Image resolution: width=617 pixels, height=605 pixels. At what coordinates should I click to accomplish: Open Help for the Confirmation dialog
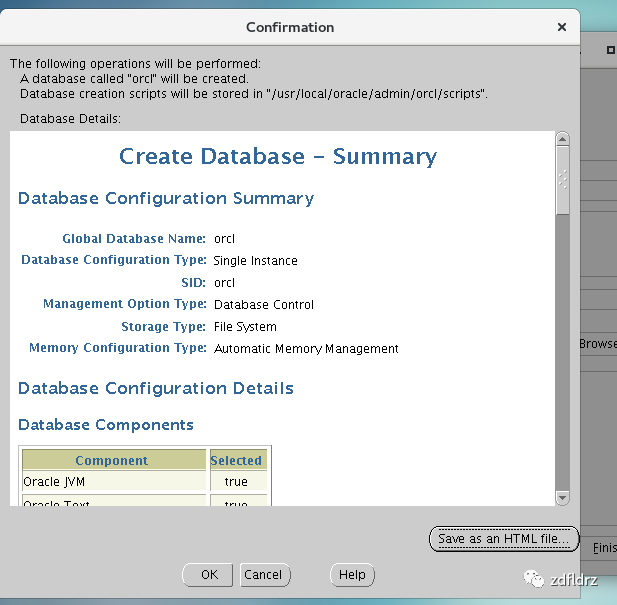(352, 575)
